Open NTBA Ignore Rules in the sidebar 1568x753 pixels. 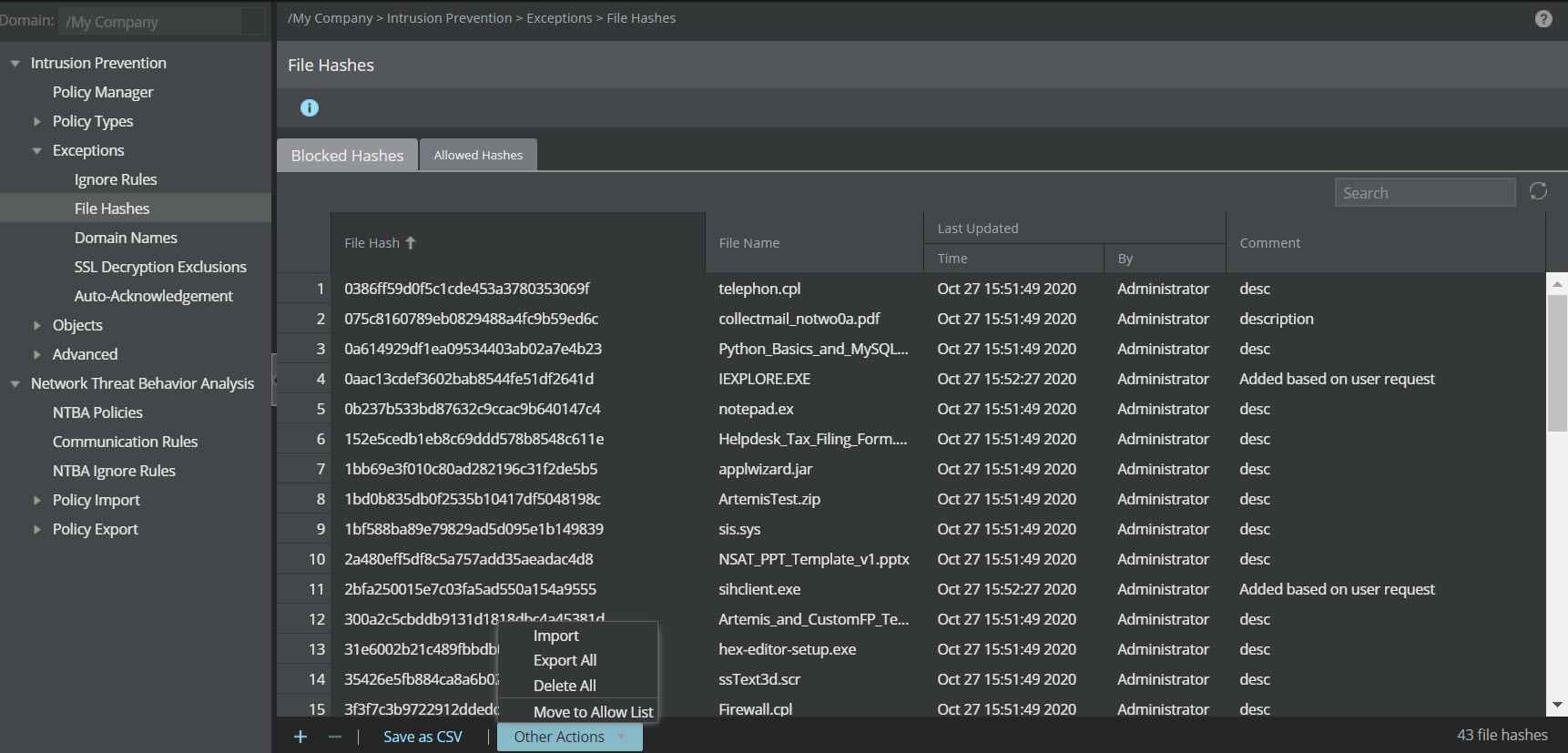coord(114,471)
